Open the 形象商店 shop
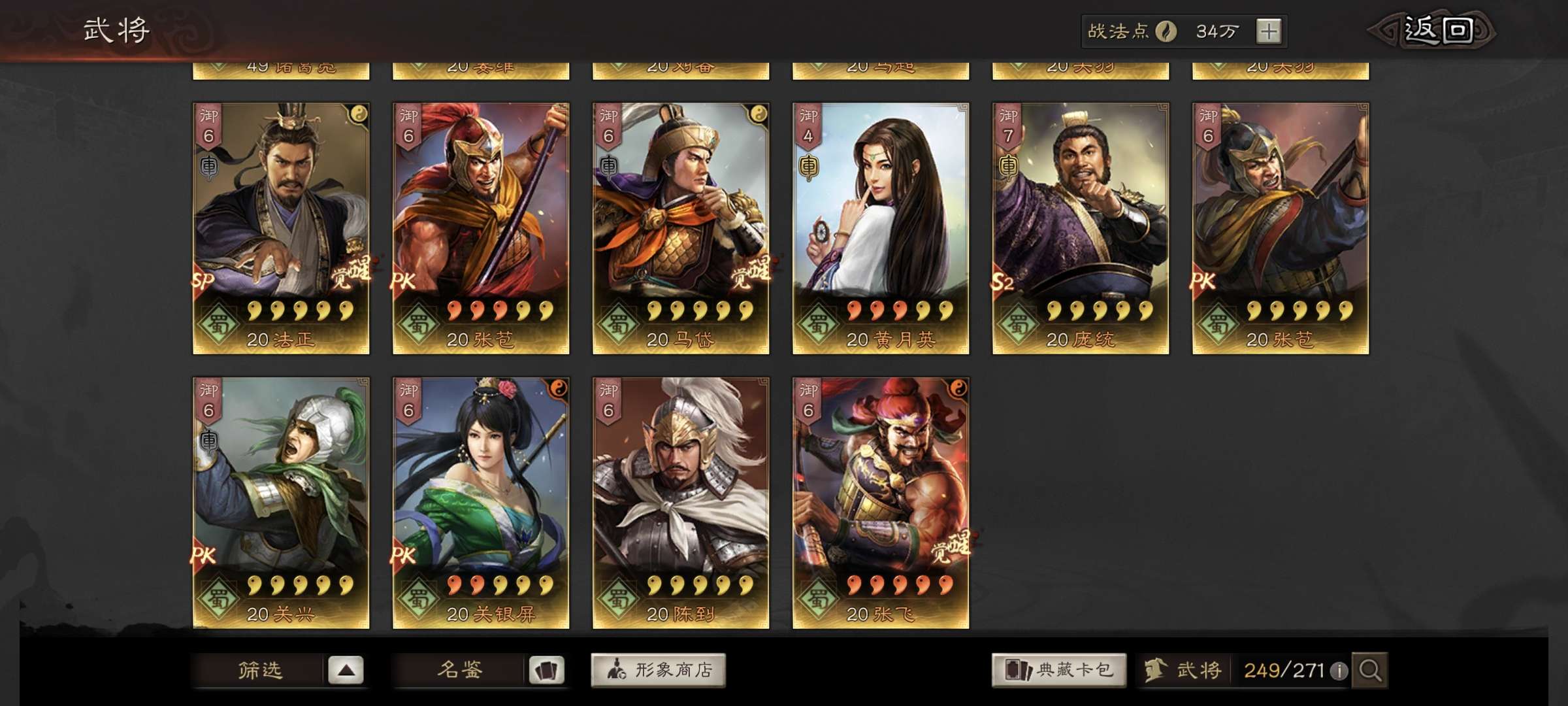1568x706 pixels. [x=658, y=670]
